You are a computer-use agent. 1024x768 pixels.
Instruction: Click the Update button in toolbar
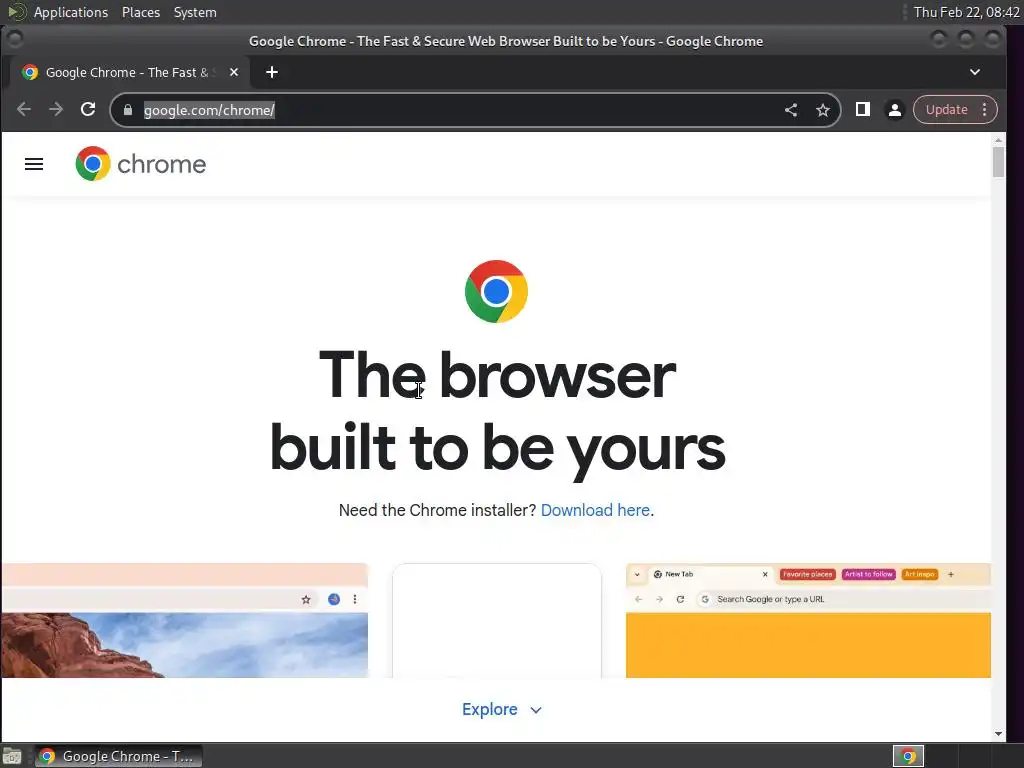point(946,110)
